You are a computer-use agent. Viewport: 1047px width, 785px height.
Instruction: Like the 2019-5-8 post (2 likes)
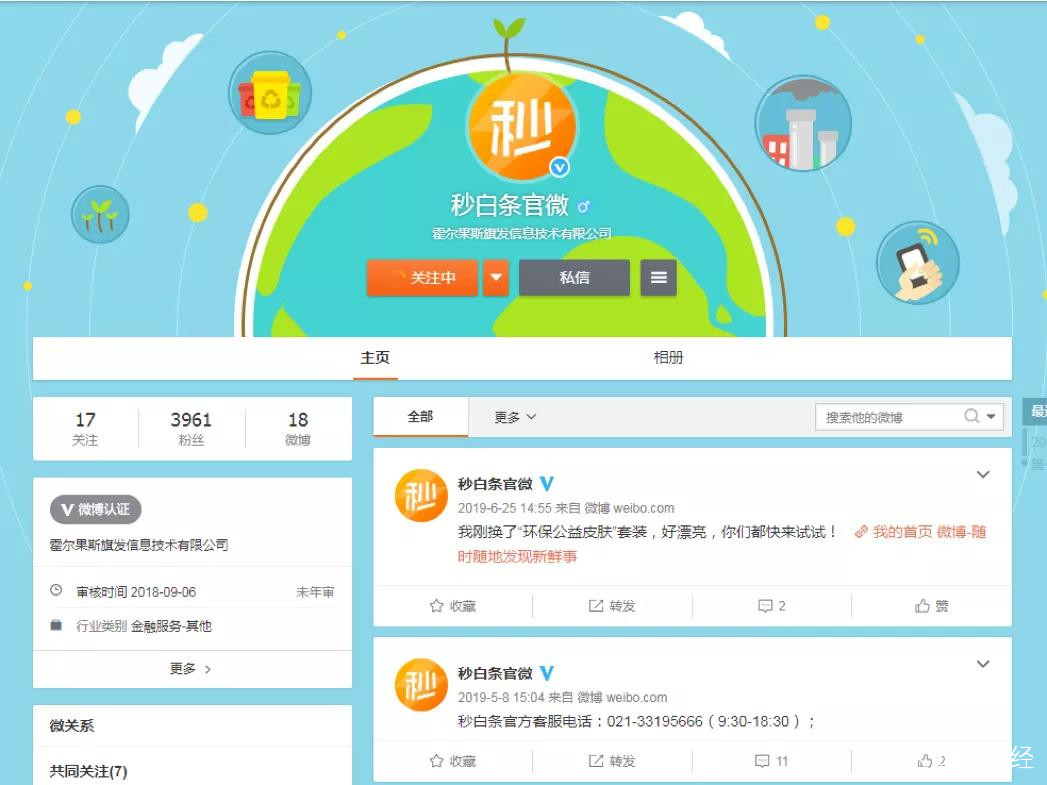pos(931,761)
